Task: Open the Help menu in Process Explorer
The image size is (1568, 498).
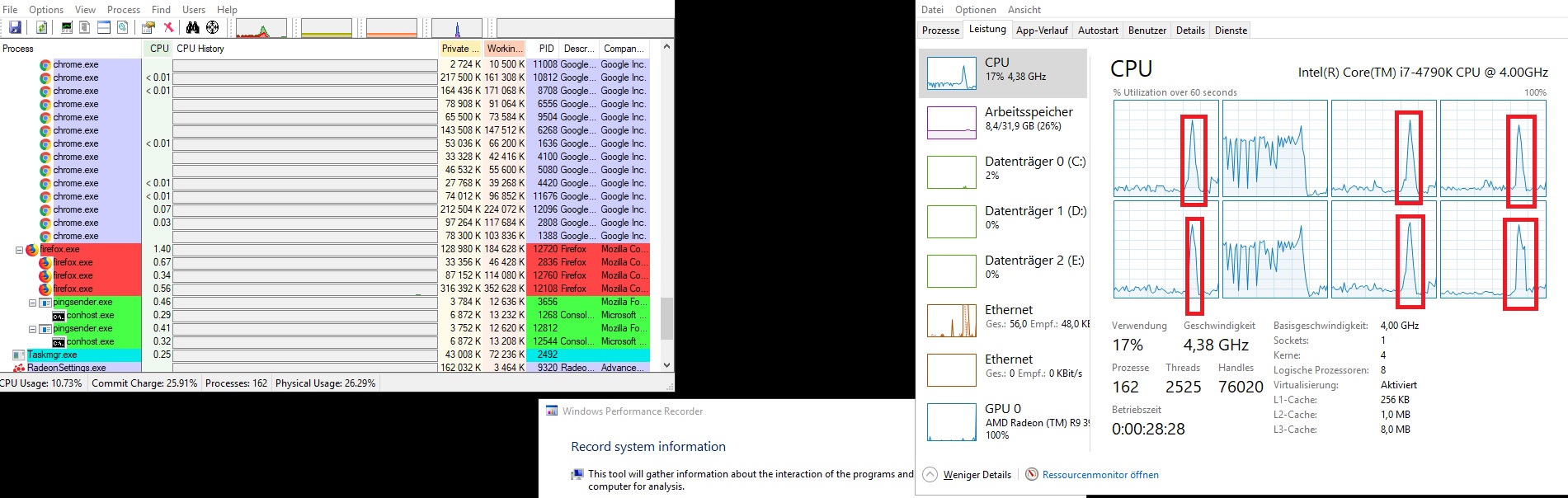Action: coord(227,9)
